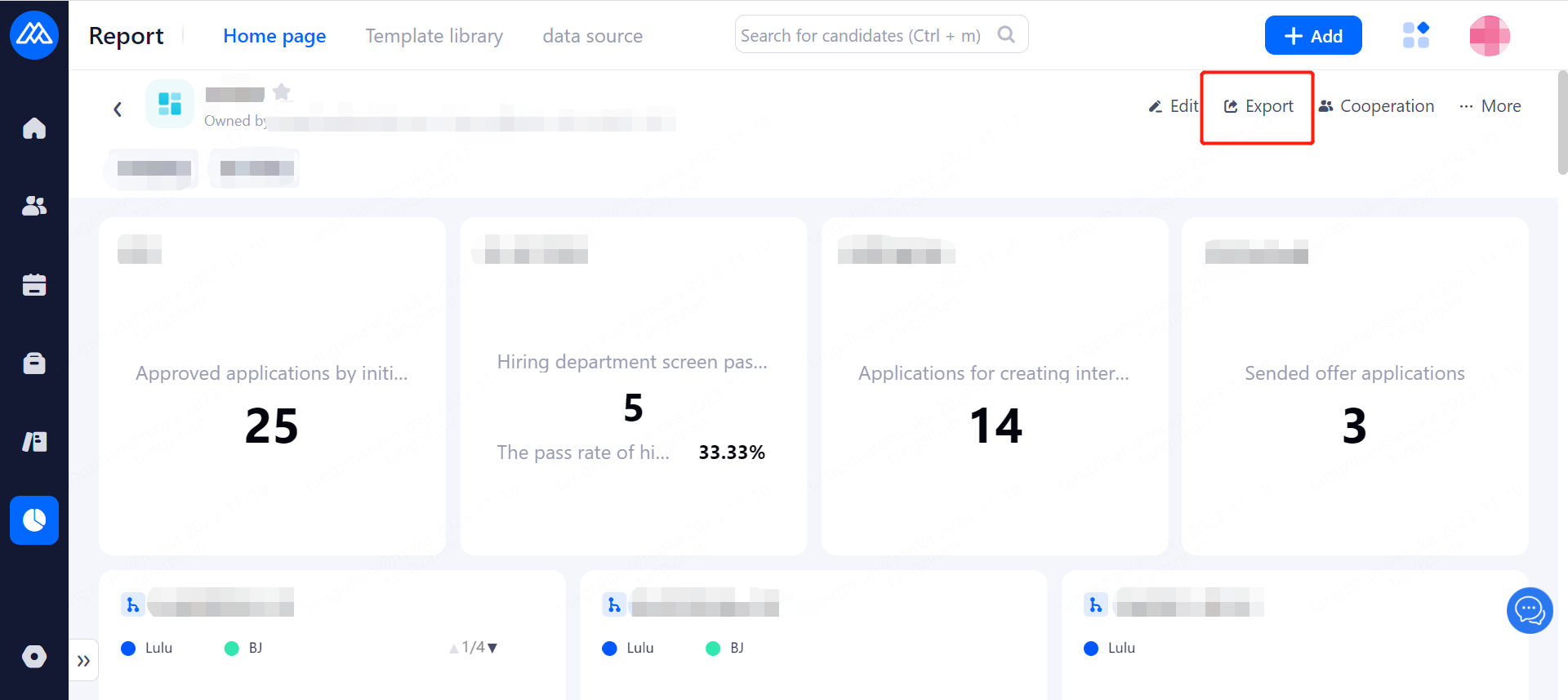Click the Edit button

pyautogui.click(x=1174, y=106)
